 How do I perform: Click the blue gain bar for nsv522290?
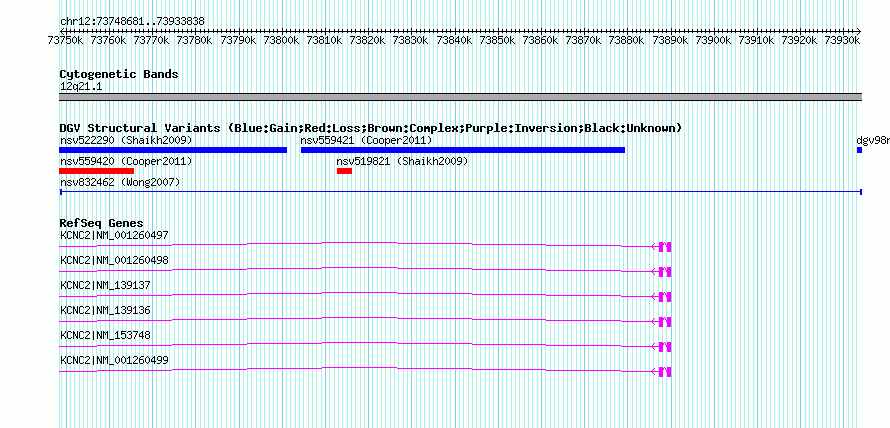173,150
